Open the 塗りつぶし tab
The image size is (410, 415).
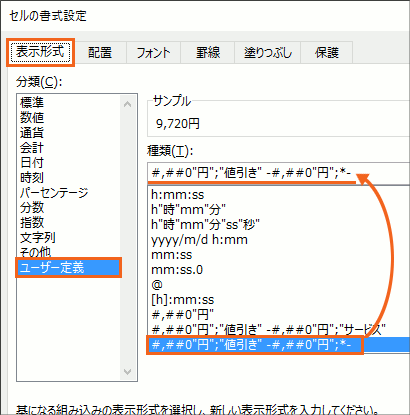tap(268, 53)
